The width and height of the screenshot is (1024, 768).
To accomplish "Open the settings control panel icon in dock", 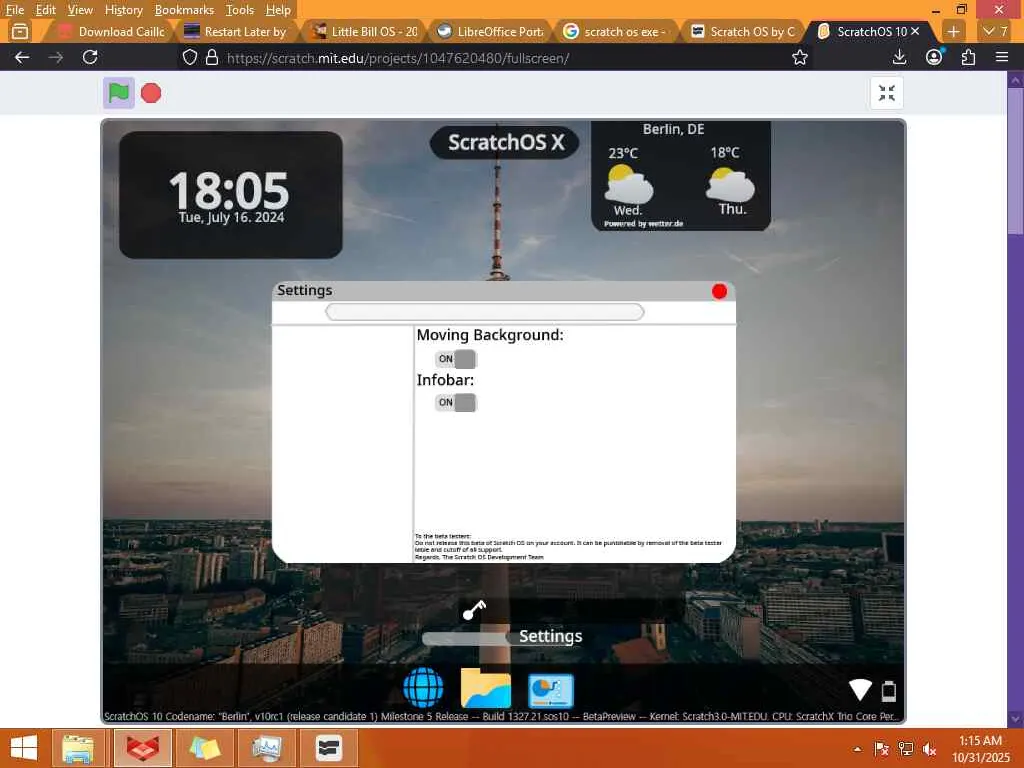I will 551,690.
